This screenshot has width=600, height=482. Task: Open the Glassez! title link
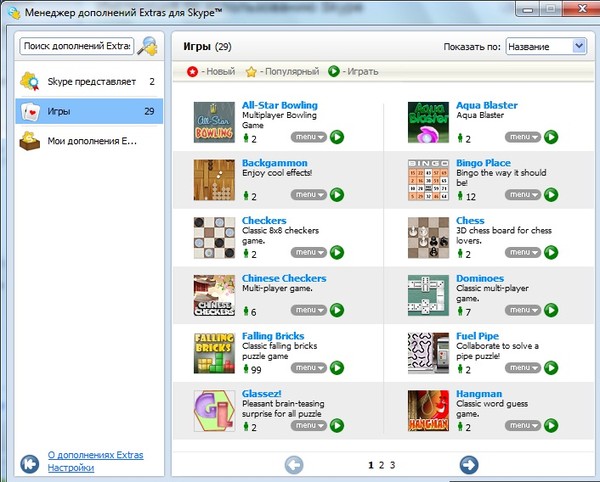click(261, 394)
